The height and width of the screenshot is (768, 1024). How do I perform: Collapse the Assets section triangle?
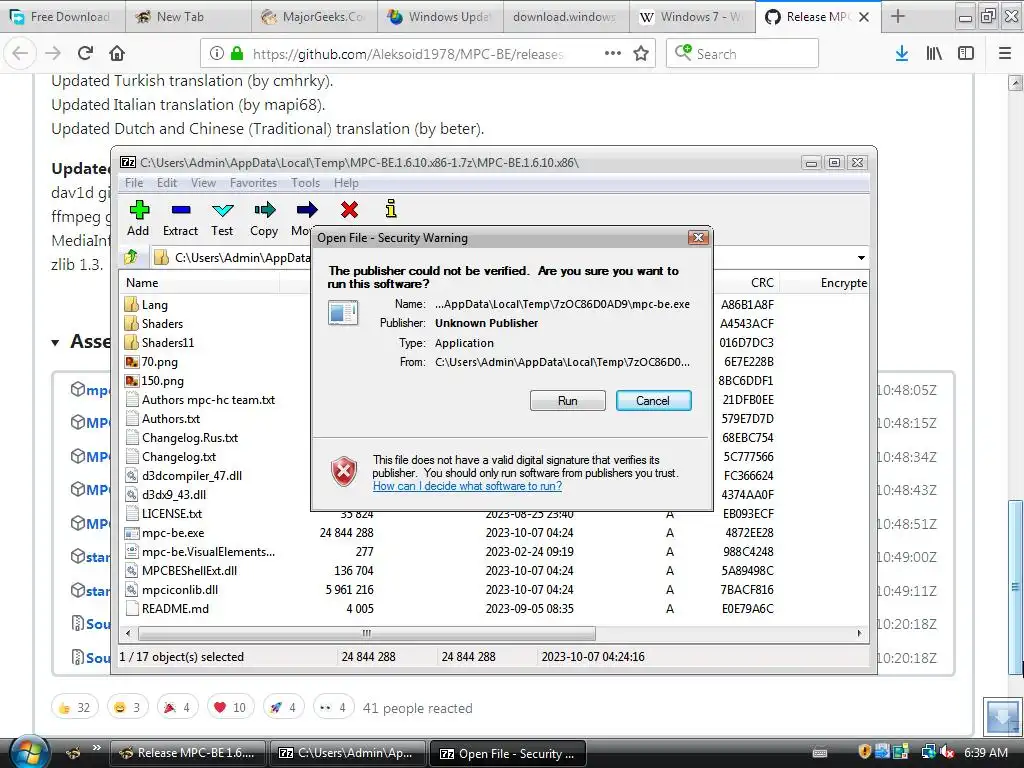(56, 342)
